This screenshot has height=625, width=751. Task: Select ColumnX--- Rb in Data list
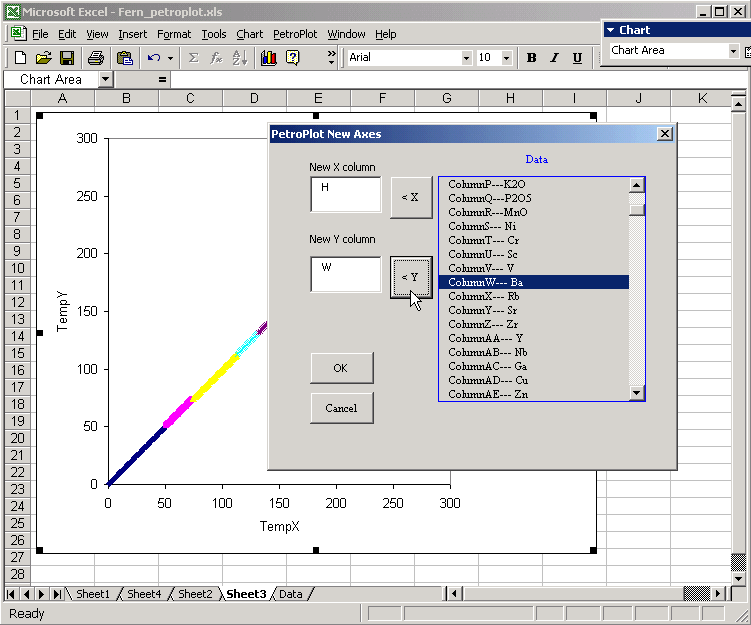point(534,296)
